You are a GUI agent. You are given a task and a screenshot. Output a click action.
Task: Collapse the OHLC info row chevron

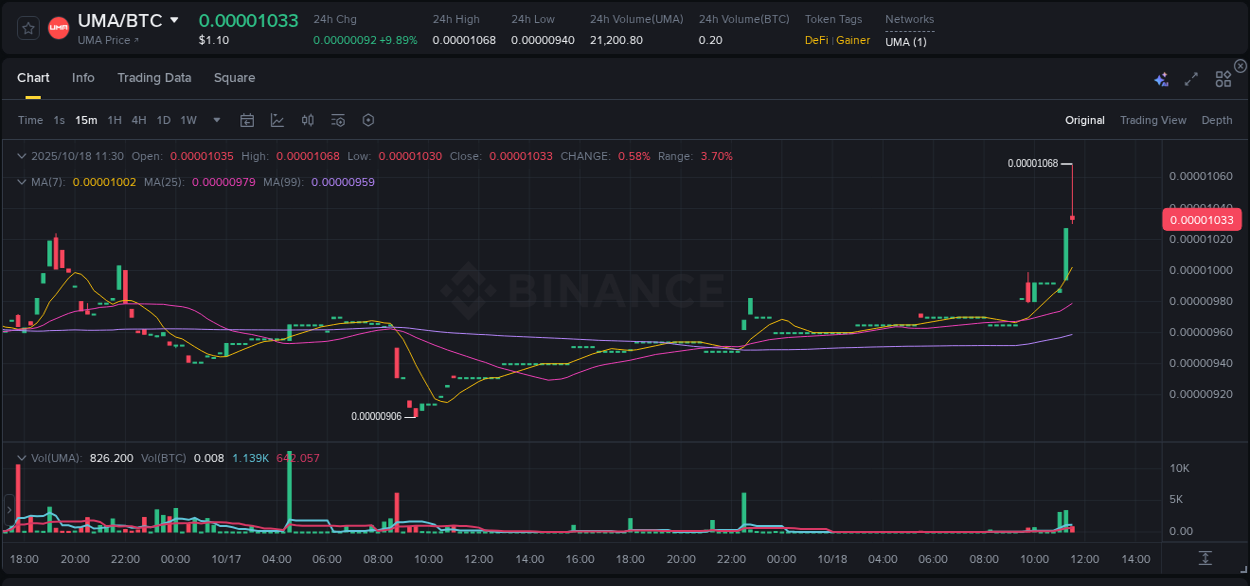(x=21, y=156)
